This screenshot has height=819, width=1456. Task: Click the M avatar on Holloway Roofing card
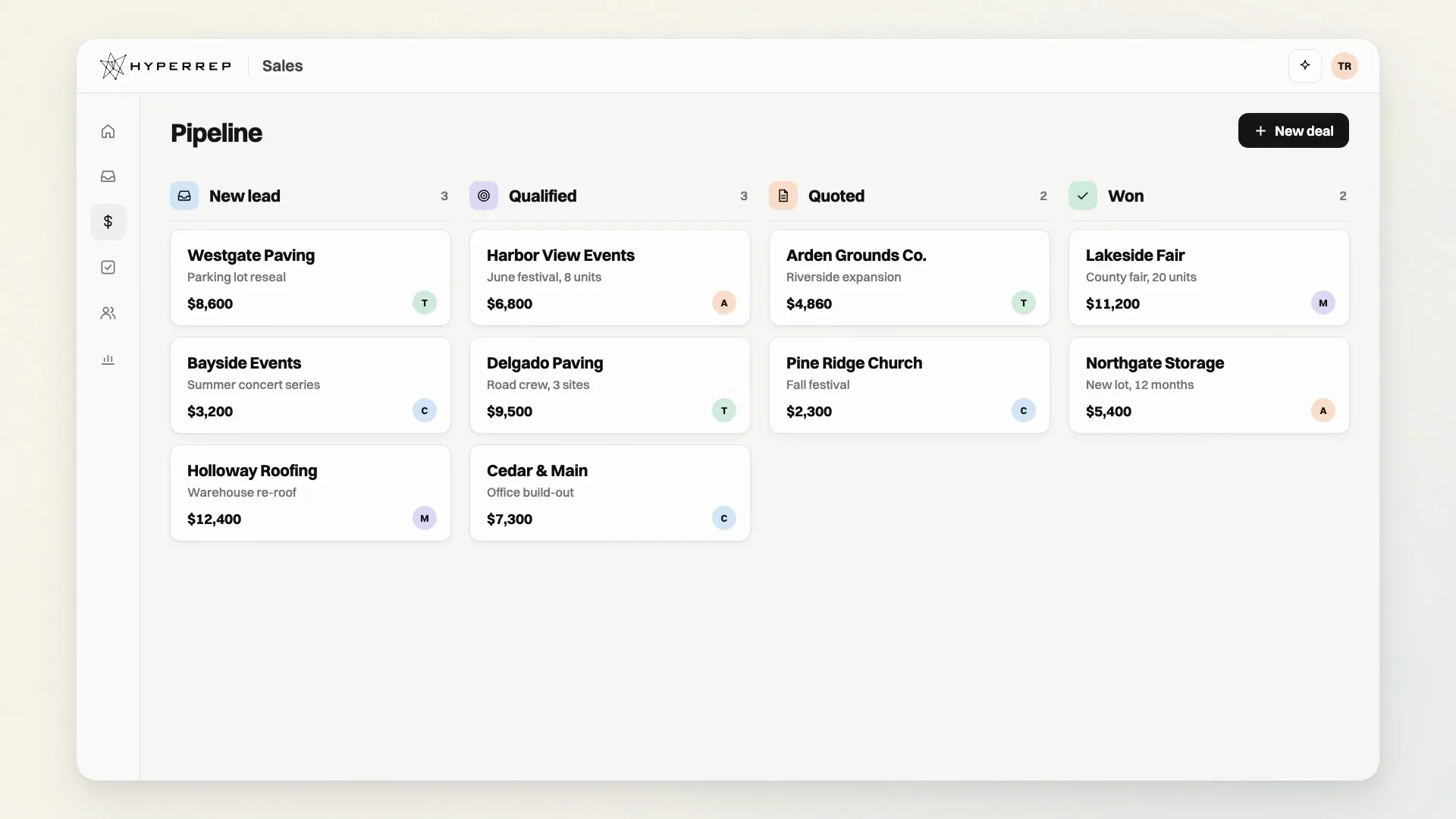pyautogui.click(x=425, y=518)
